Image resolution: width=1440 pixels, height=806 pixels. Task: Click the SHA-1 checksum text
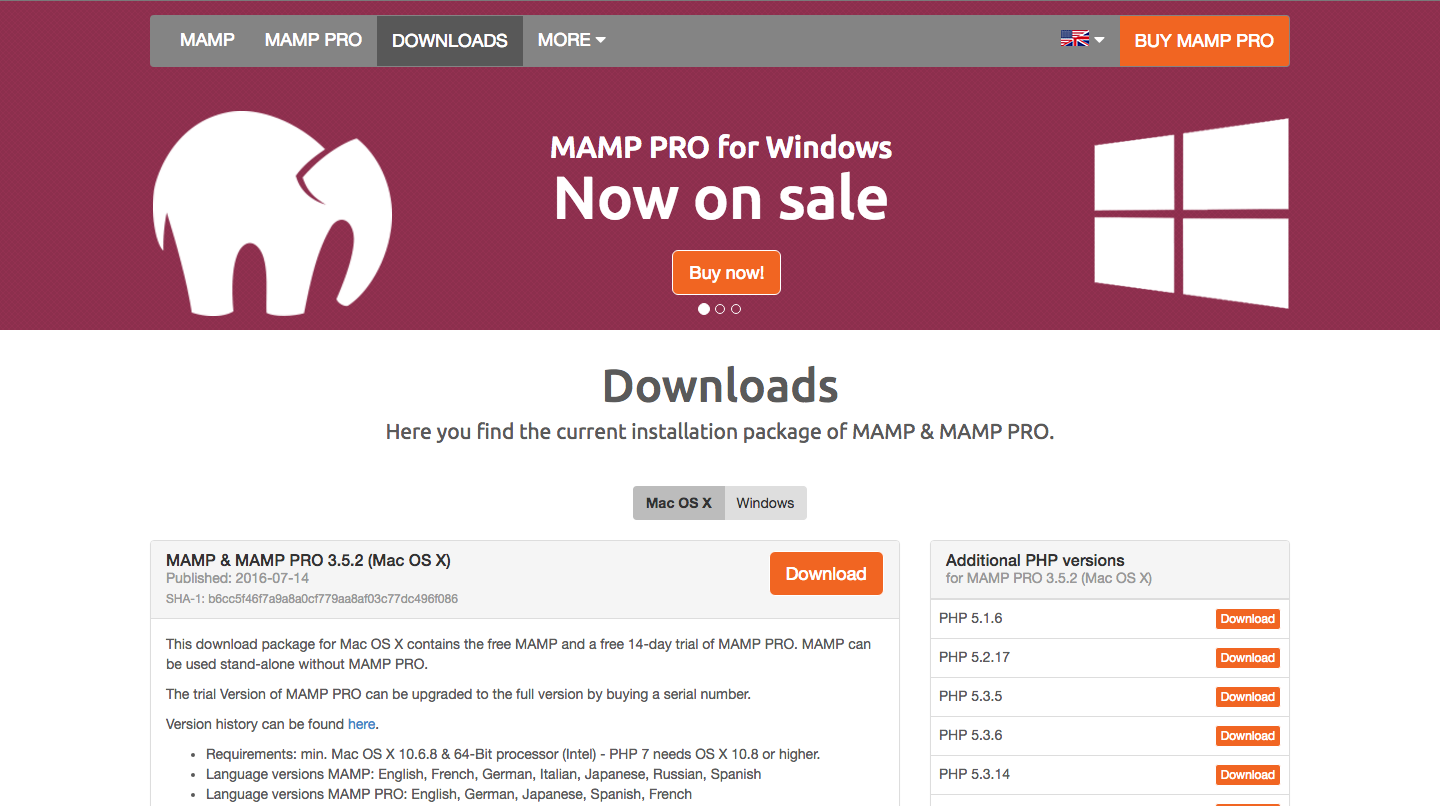point(312,599)
